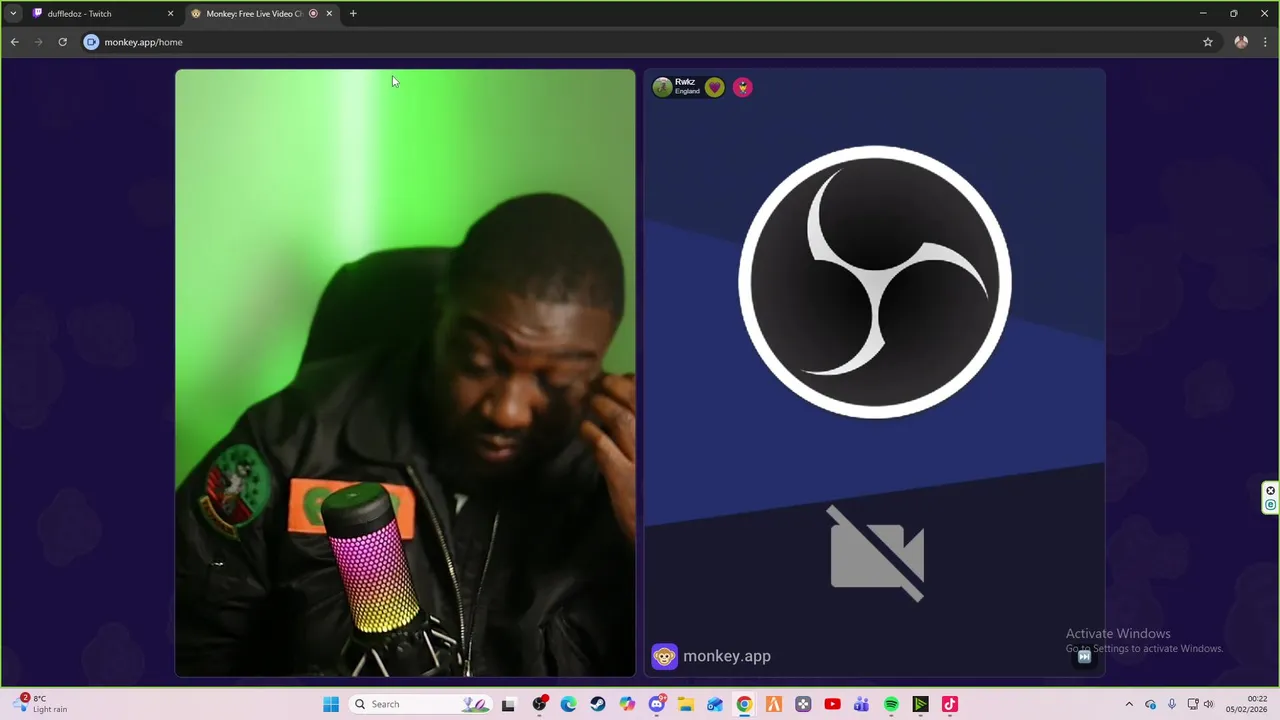Open Spotify from the taskbar
The image size is (1280, 720).
(x=891, y=704)
